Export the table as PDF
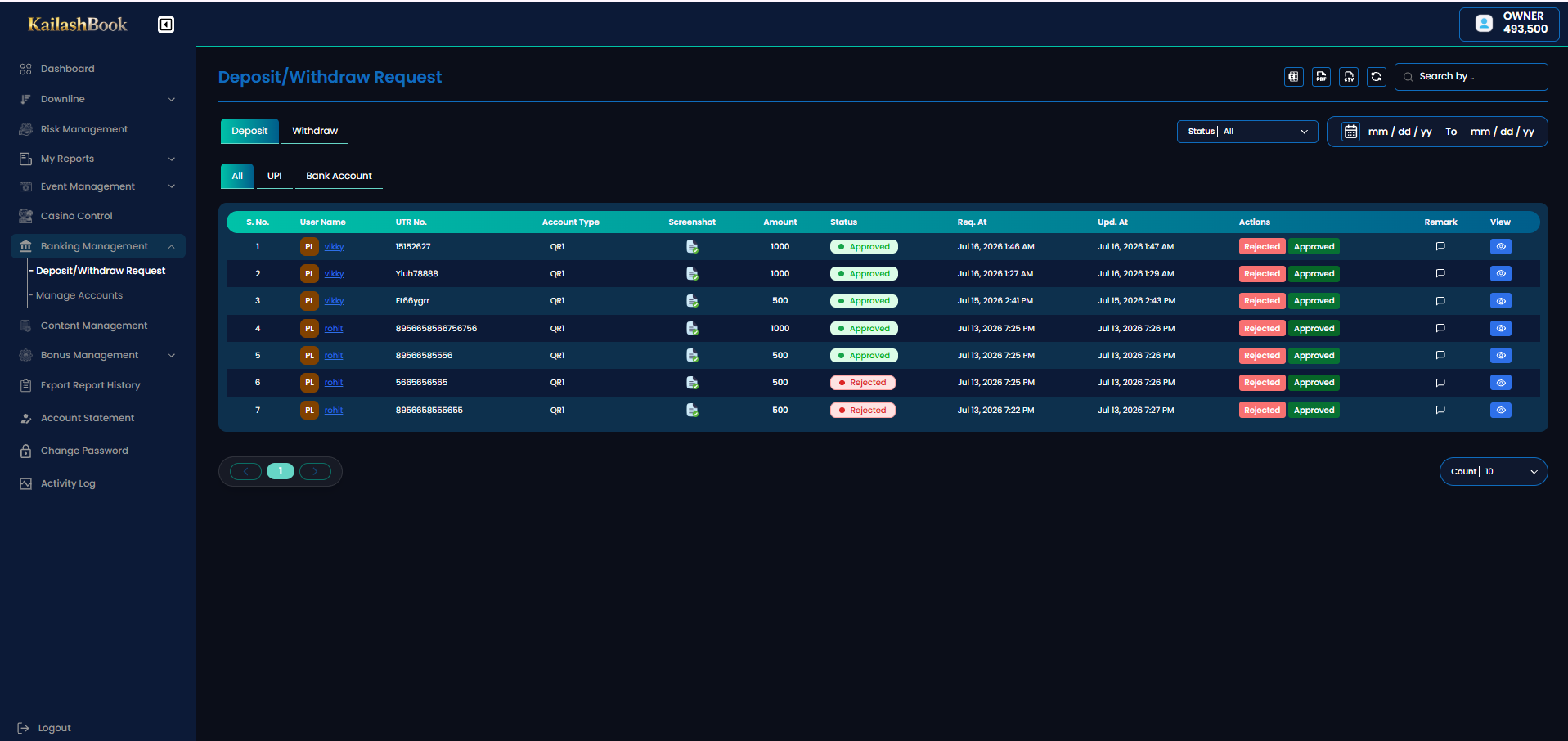Viewport: 1568px width, 741px height. click(1321, 76)
